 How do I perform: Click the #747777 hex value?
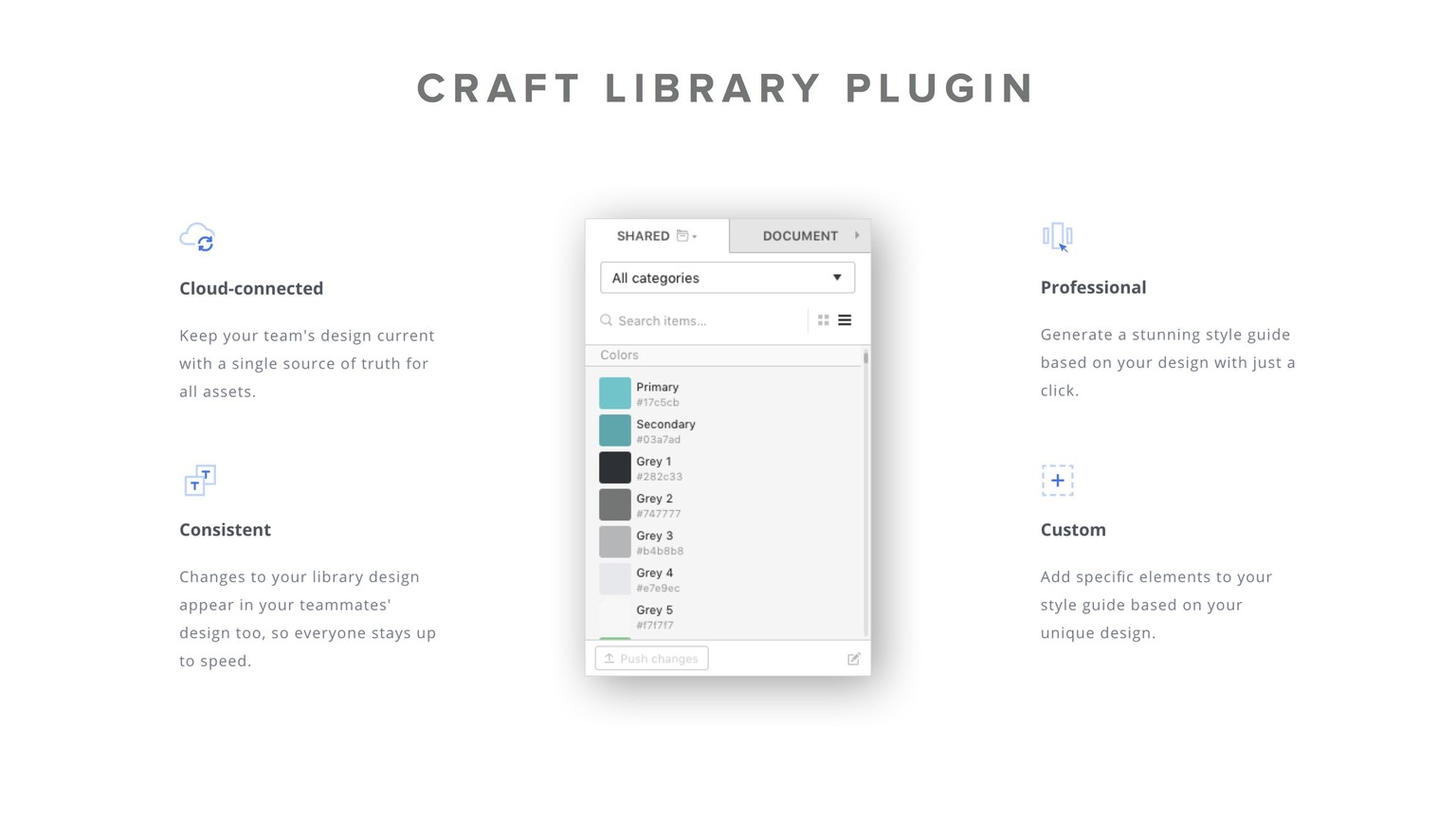point(658,514)
